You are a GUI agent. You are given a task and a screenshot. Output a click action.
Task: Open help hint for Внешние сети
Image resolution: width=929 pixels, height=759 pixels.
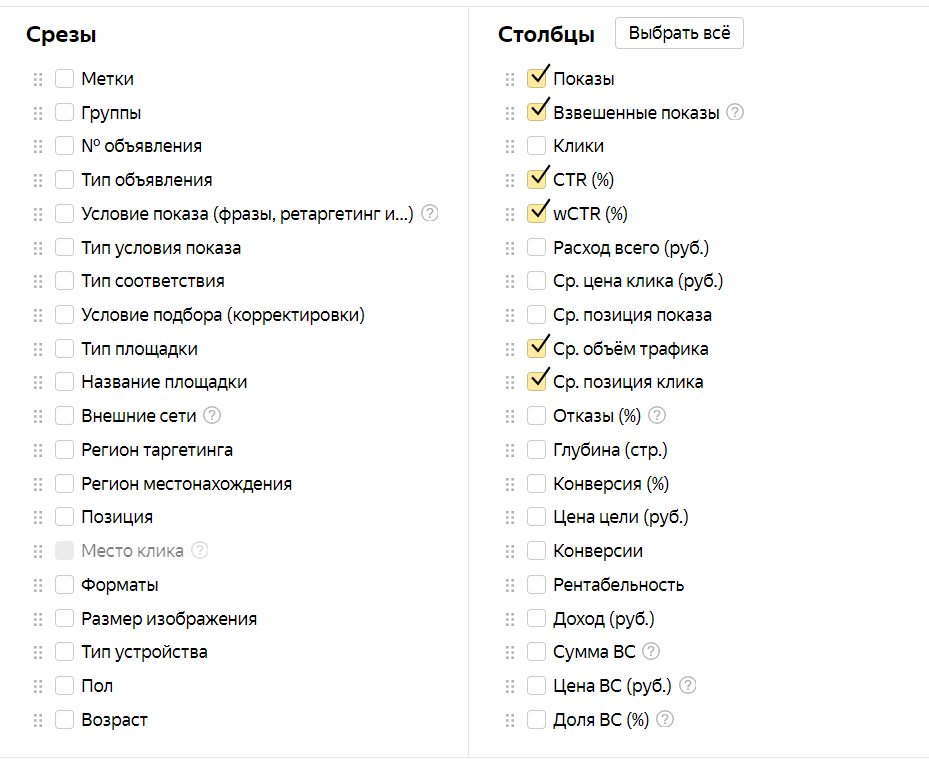click(212, 415)
